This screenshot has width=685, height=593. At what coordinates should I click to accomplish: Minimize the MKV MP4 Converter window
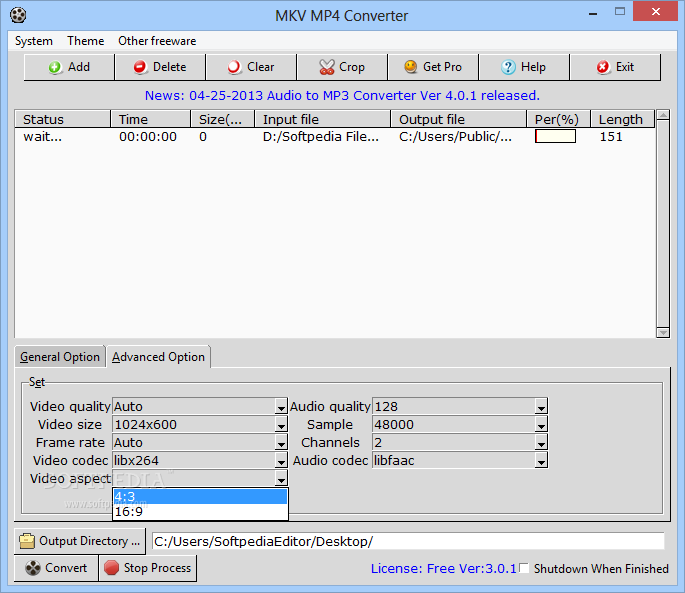point(593,13)
